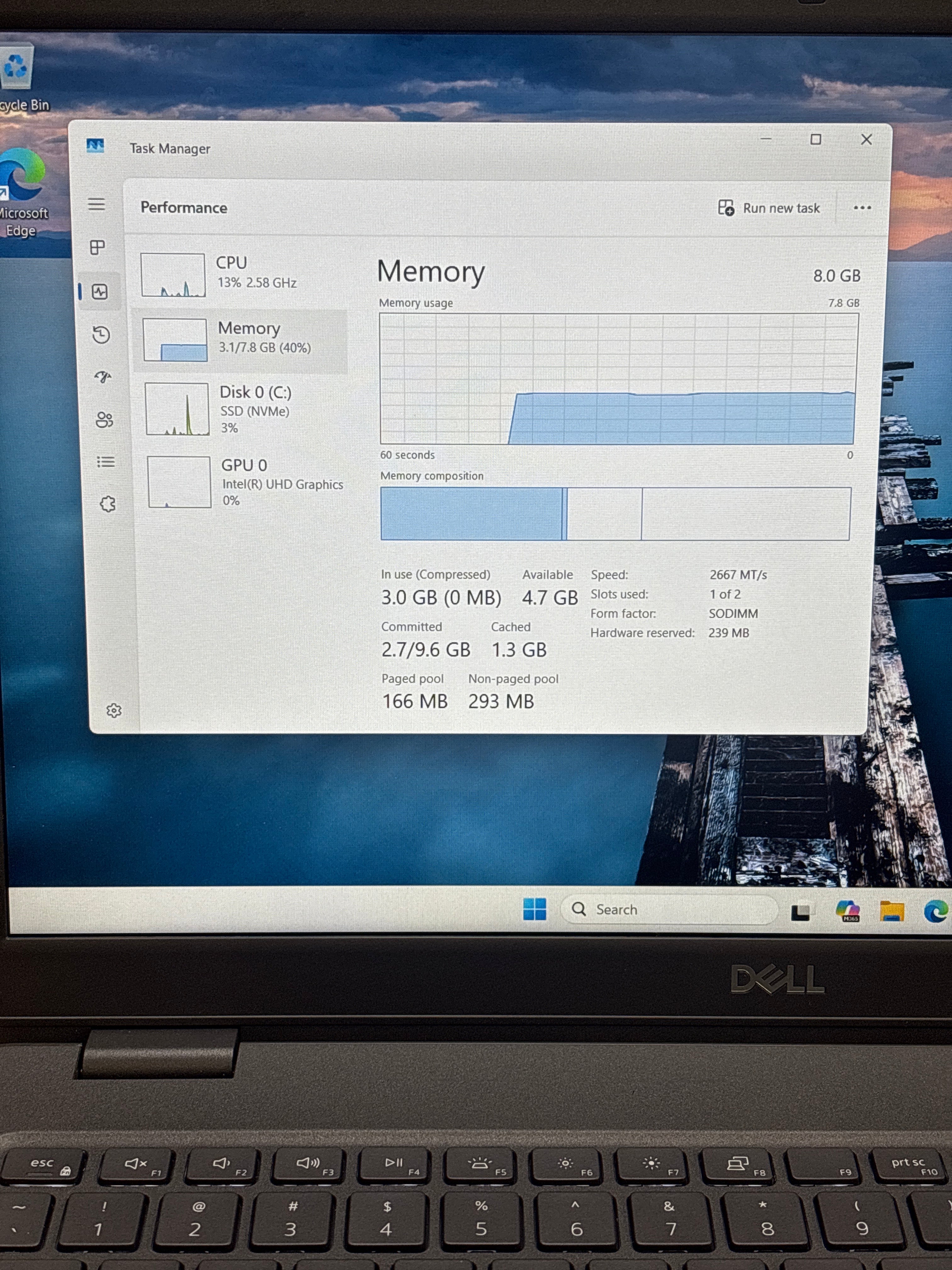The image size is (952, 1270).
Task: Click the 3.0 GB (0 MB) in use value
Action: tap(441, 598)
